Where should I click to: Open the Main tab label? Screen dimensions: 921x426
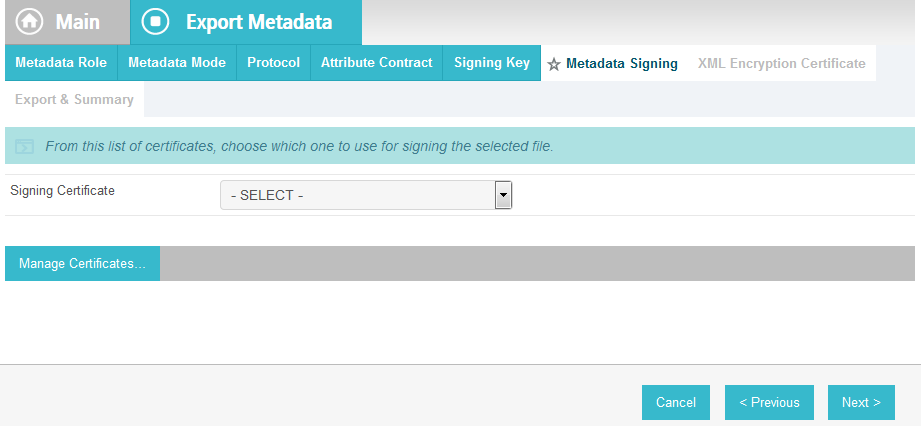coord(78,22)
